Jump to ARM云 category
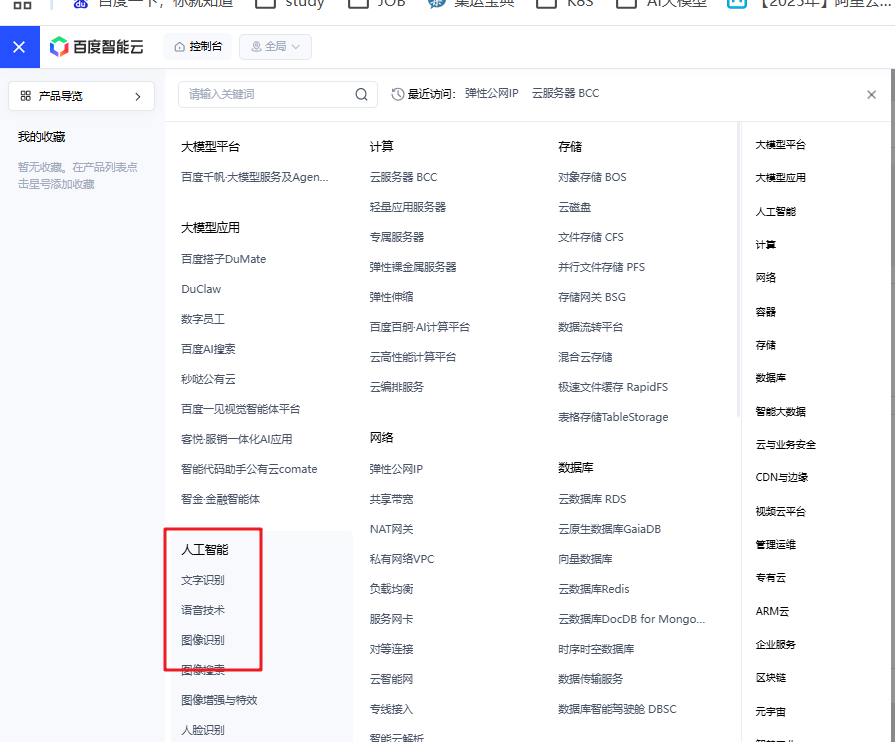 [772, 611]
